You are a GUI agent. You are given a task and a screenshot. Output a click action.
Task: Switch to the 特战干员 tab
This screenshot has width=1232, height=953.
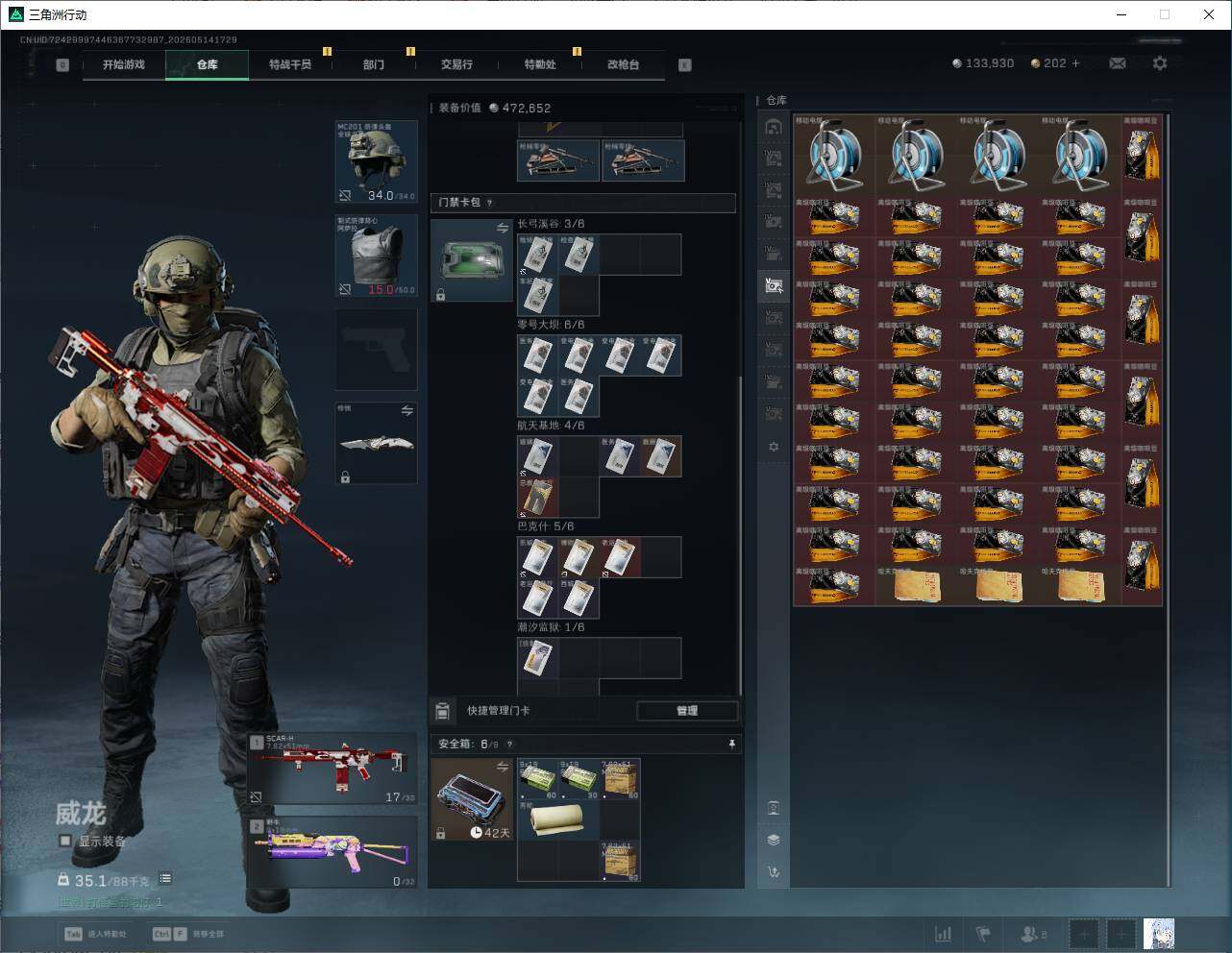click(290, 64)
